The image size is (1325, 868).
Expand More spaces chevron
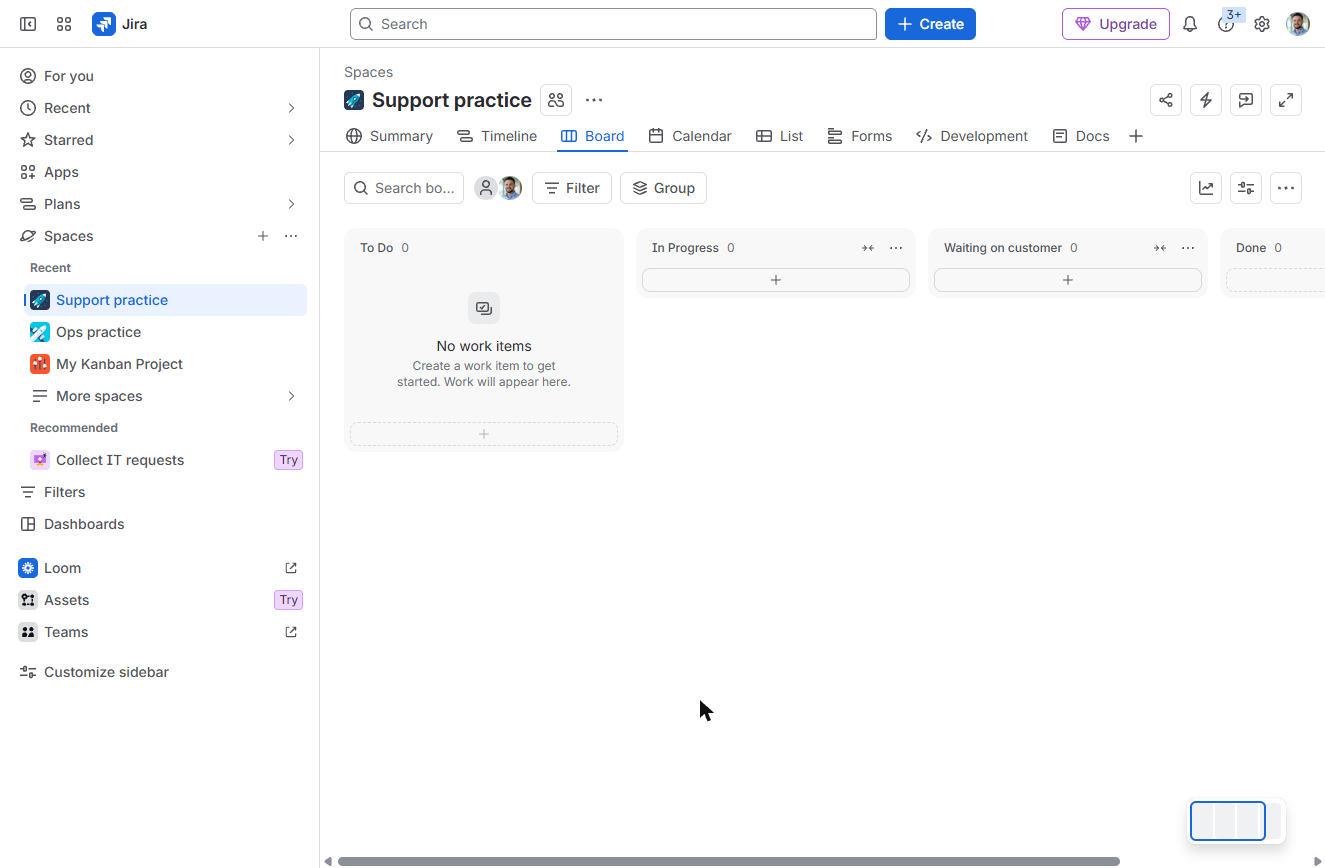pyautogui.click(x=291, y=396)
